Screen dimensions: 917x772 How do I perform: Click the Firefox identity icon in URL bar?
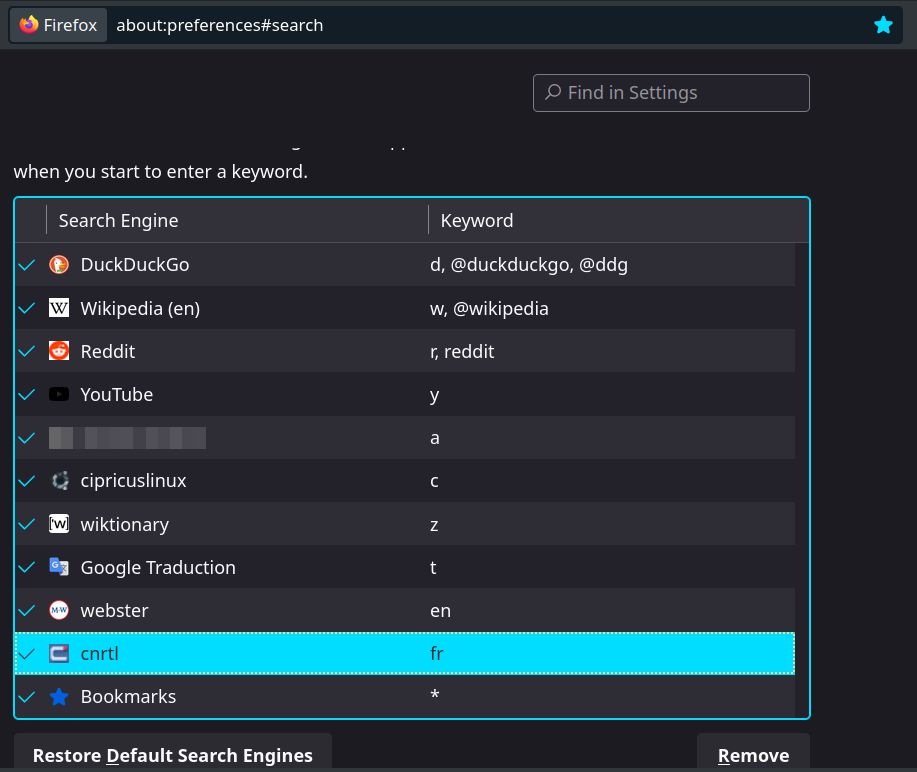click(x=29, y=25)
